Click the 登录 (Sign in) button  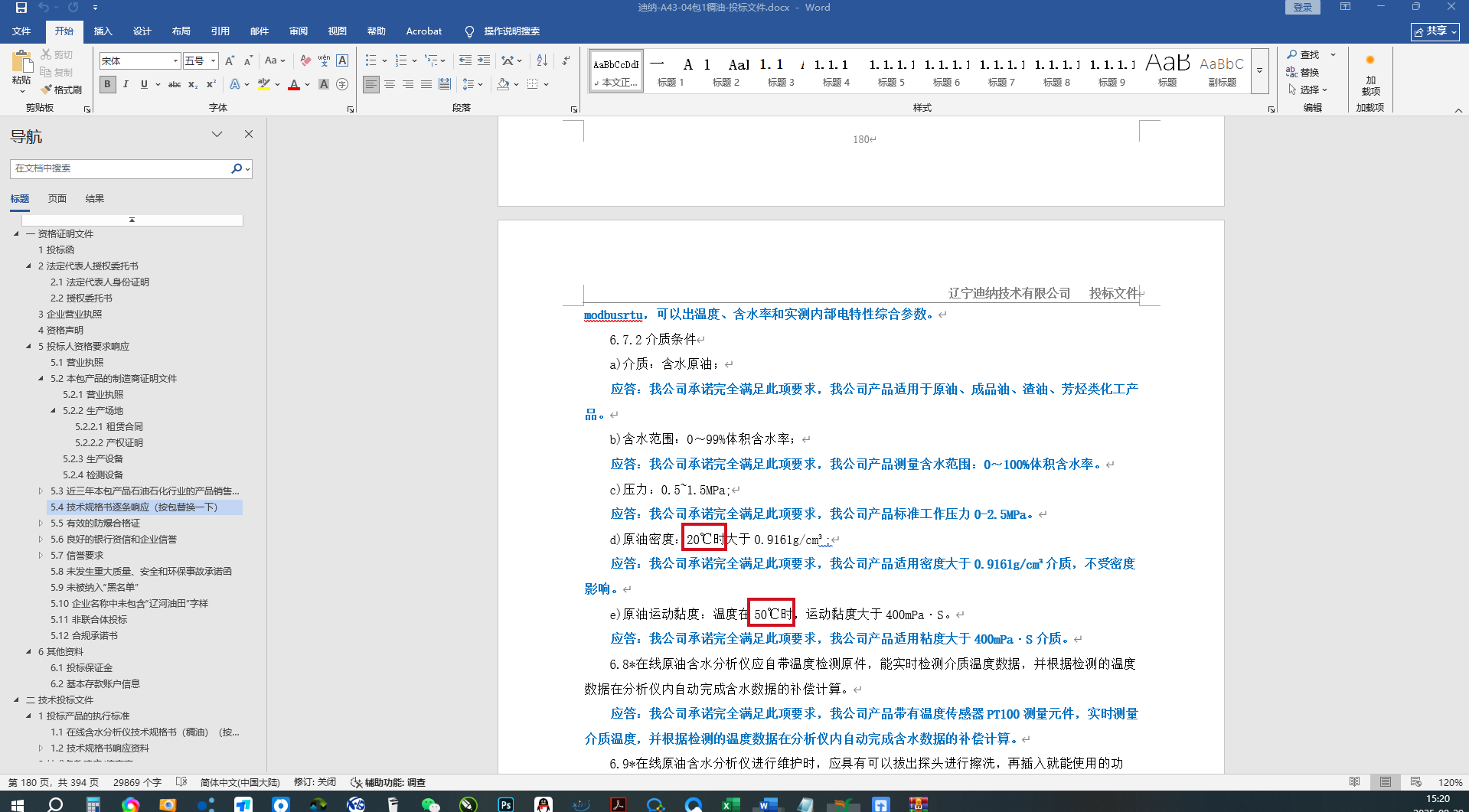[1302, 8]
